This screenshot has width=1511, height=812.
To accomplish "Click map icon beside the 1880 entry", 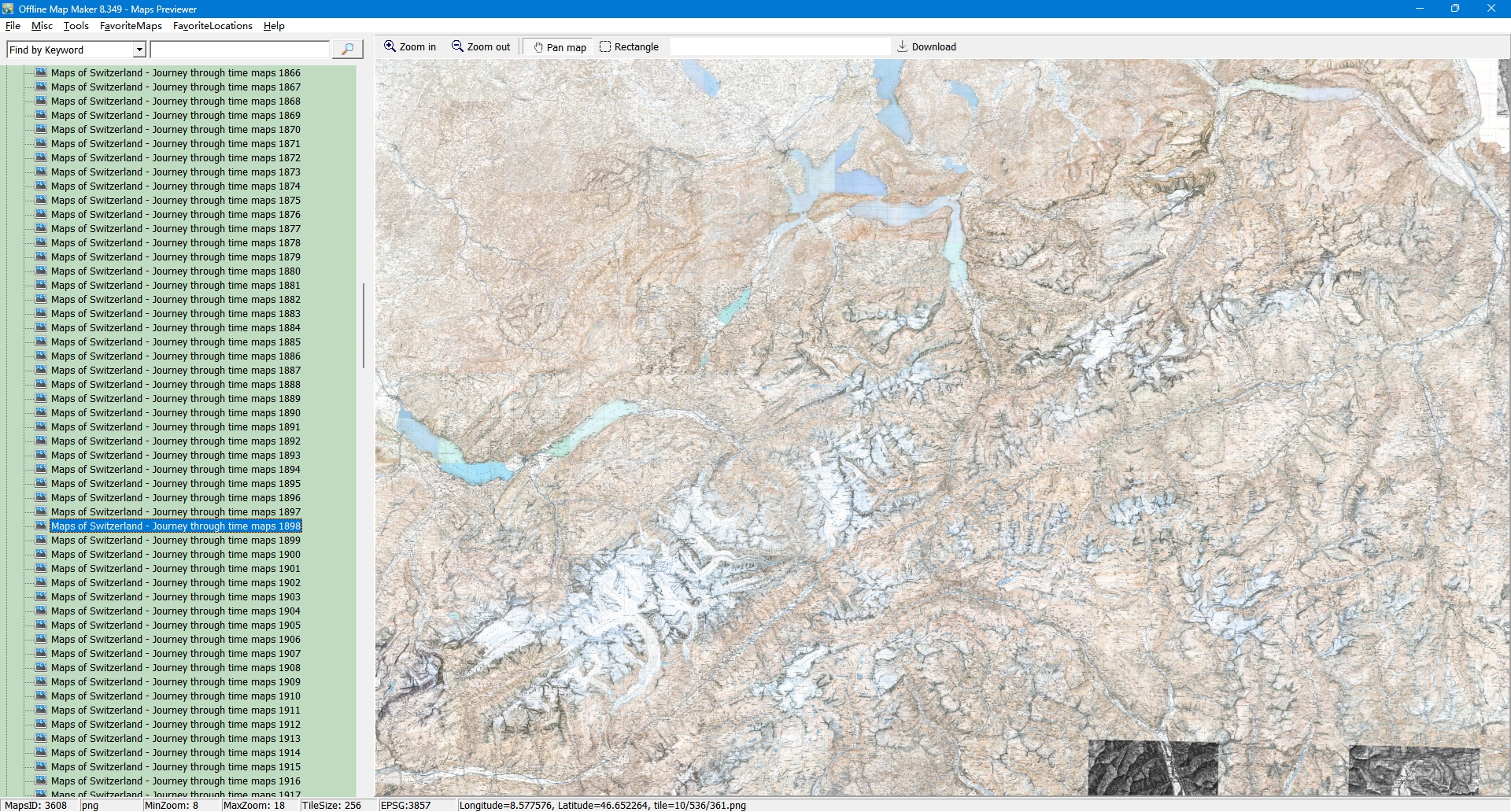I will pos(41,271).
